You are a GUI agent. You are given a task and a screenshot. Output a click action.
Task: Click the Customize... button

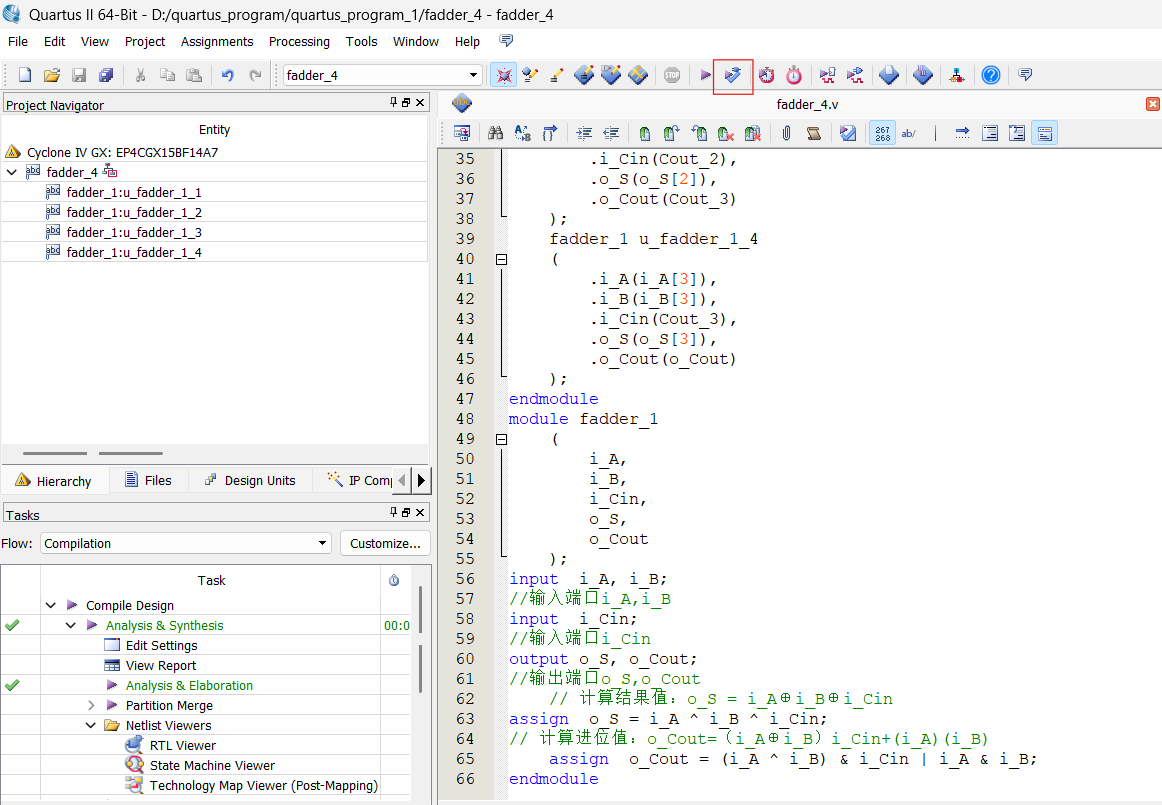click(385, 543)
